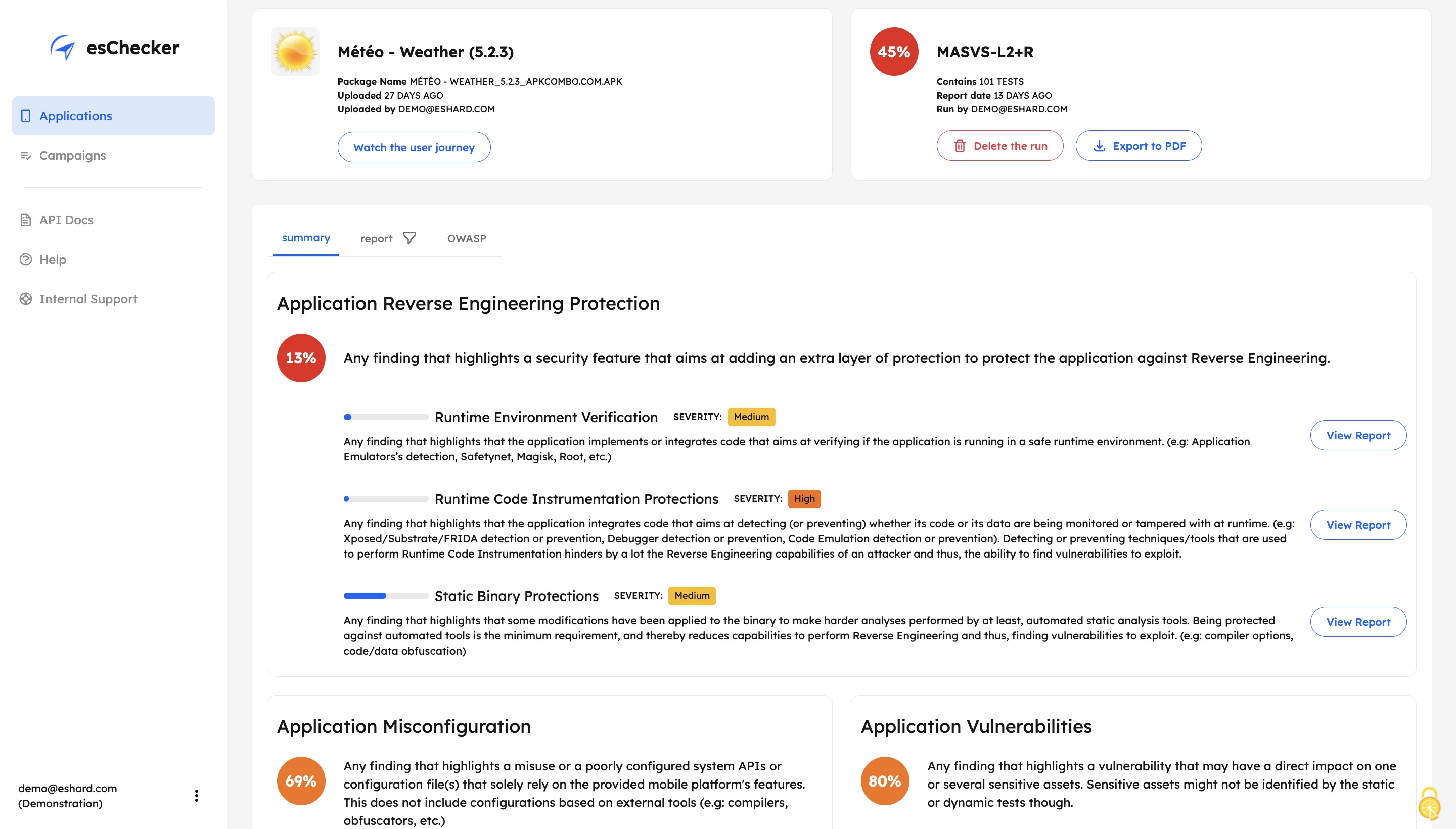Image resolution: width=1456 pixels, height=829 pixels.
Task: Click the Applications phone icon in sidebar
Action: [x=26, y=116]
